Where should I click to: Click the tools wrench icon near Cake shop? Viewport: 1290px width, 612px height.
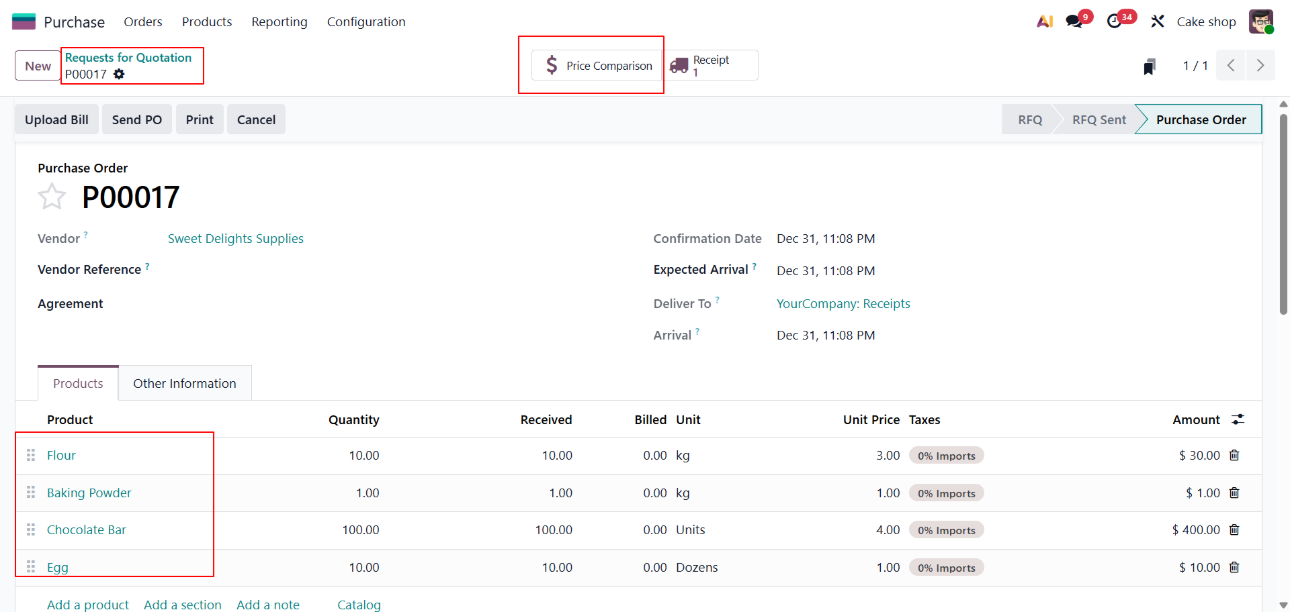point(1158,22)
